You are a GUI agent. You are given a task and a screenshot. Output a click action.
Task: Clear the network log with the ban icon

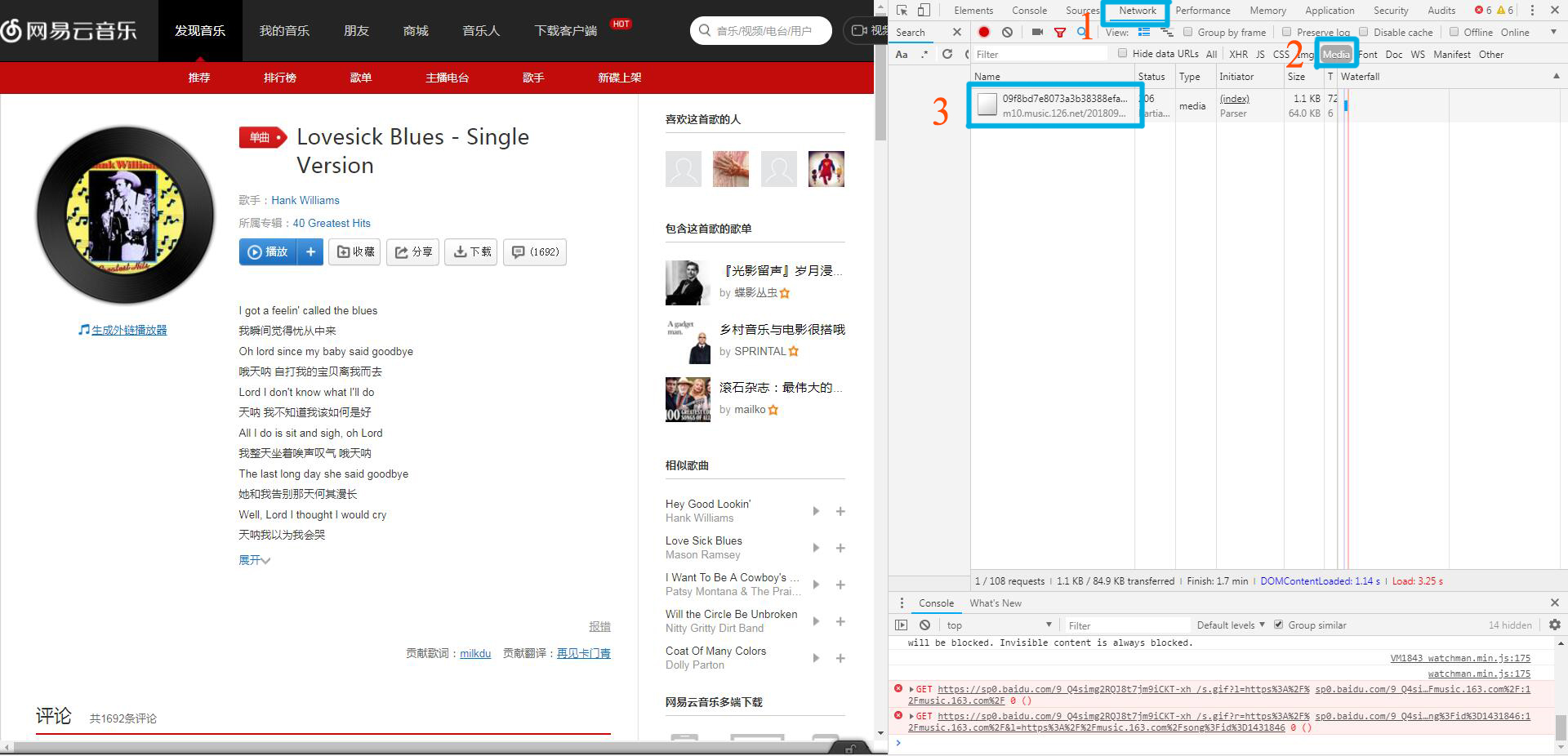click(1007, 32)
